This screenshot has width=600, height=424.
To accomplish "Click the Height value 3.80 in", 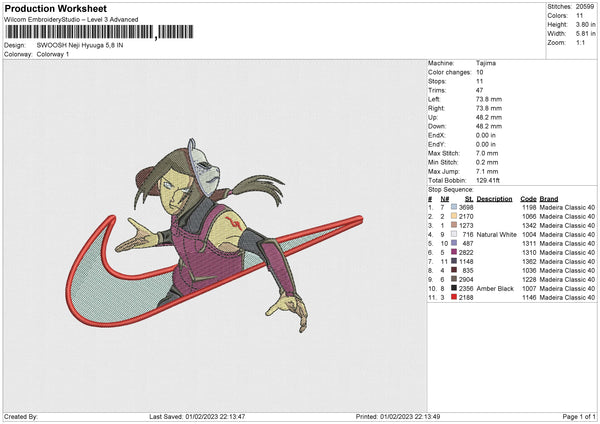I will coord(585,24).
